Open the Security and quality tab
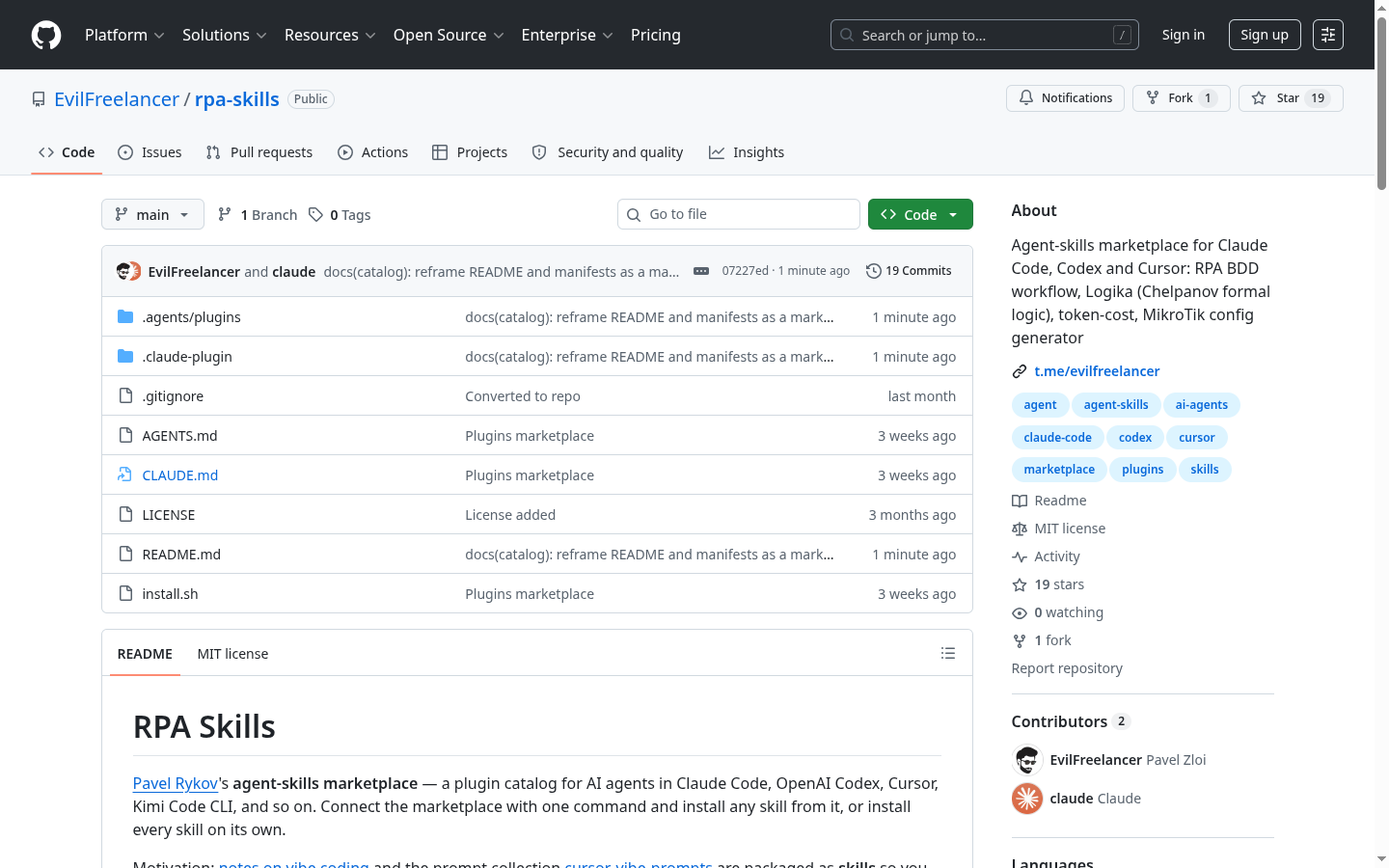The image size is (1389, 868). pos(608,152)
